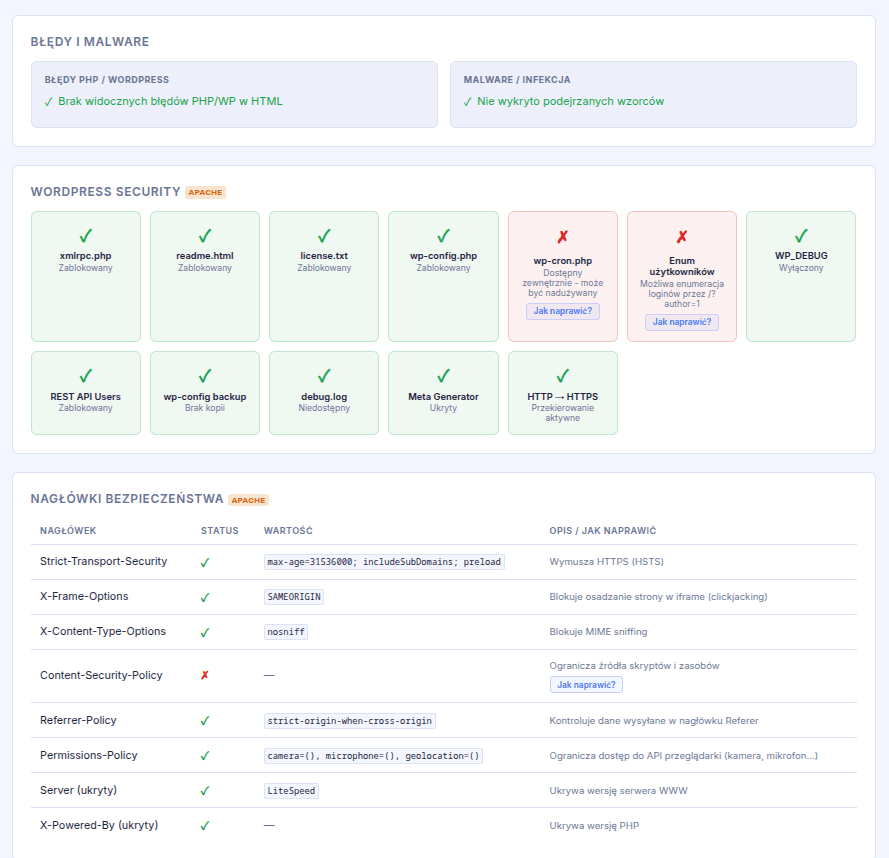Viewport: 889px width, 858px height.
Task: Click the Ukrywa wersję PHP description
Action: point(594,826)
